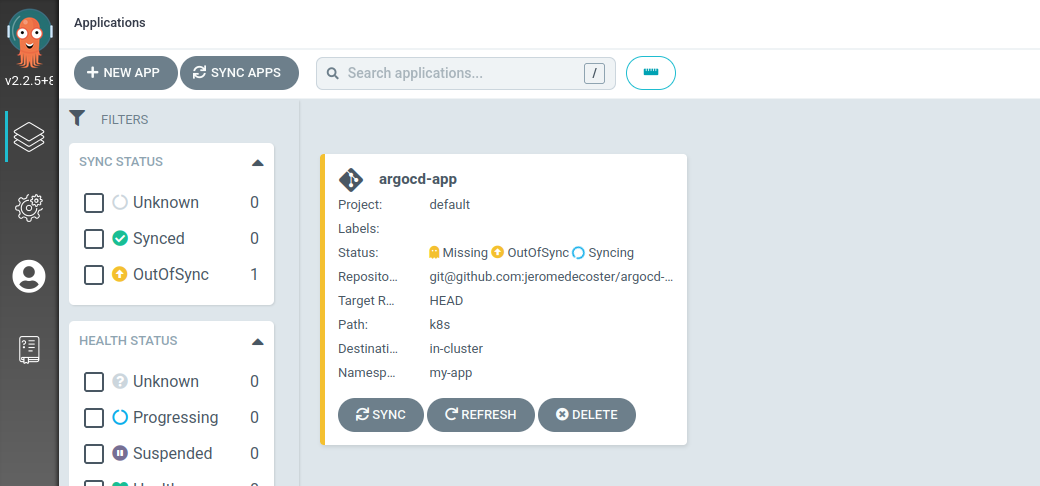
Task: Tick the OutOfSync filter checkbox
Action: 94,275
